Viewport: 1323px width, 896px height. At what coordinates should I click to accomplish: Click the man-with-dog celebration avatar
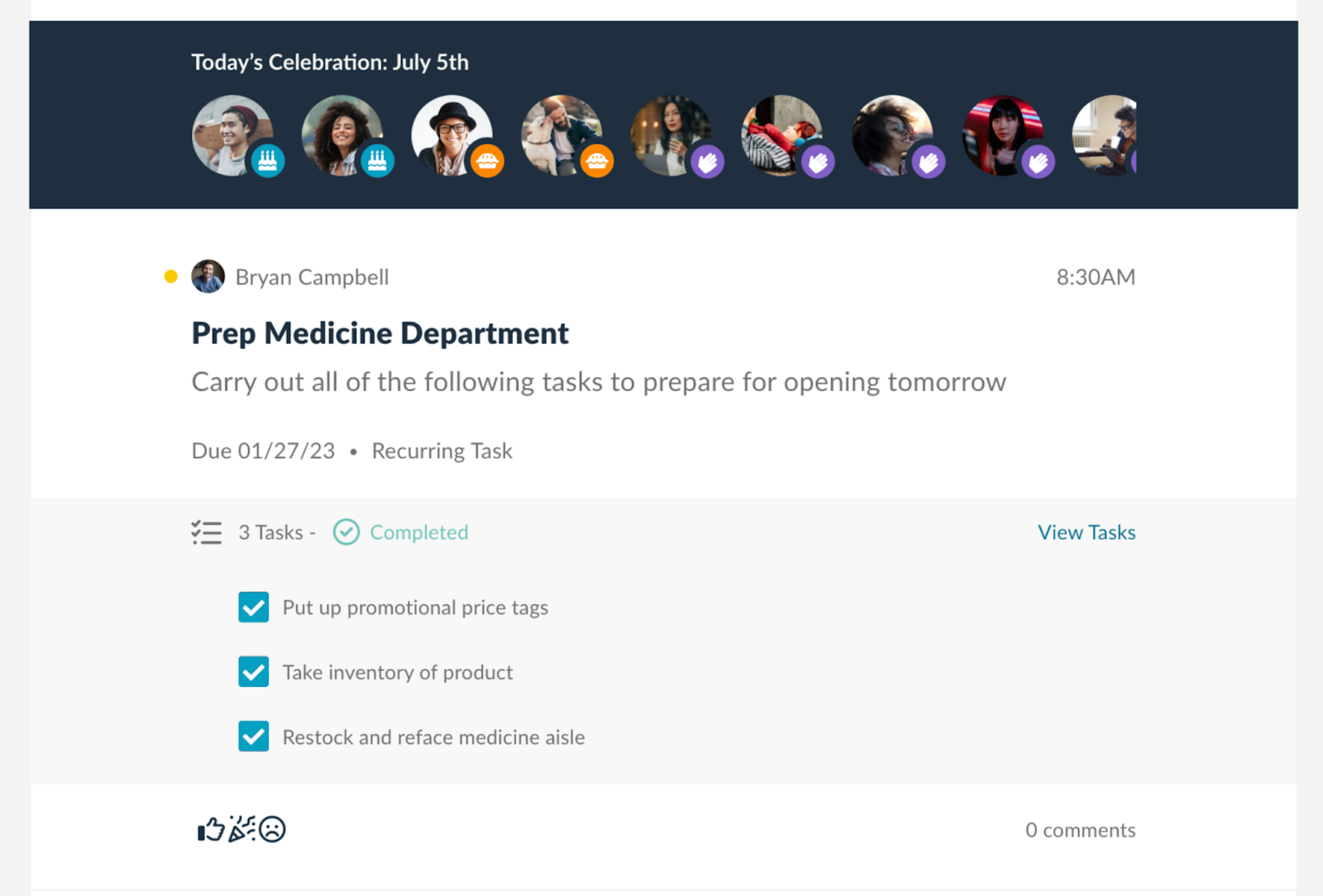pyautogui.click(x=561, y=136)
